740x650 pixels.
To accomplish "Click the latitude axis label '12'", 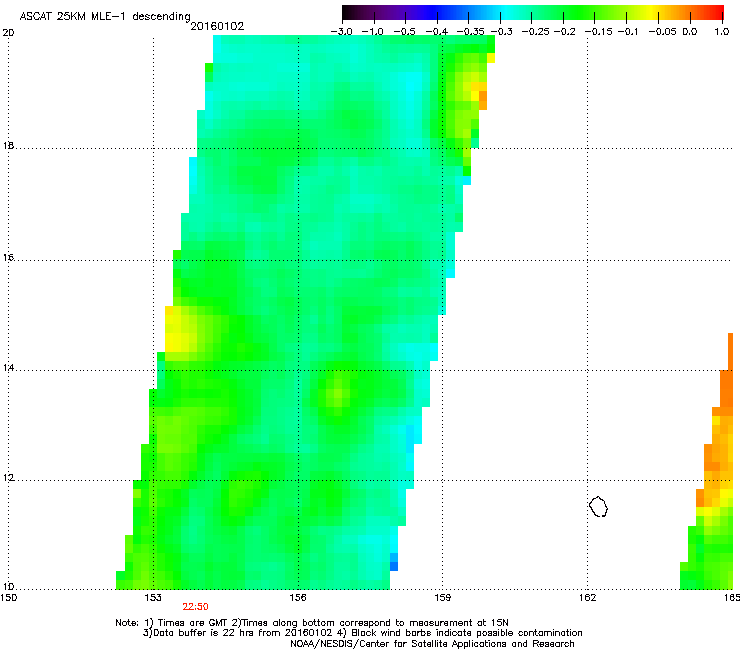I will (x=8, y=478).
